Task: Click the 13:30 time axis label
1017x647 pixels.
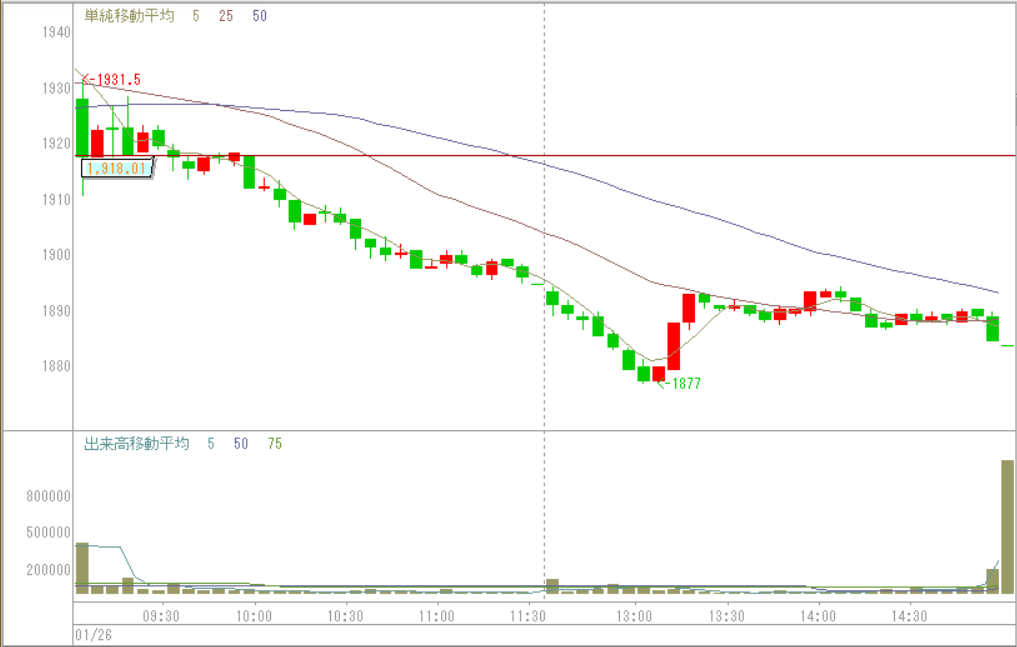Action: 726,616
